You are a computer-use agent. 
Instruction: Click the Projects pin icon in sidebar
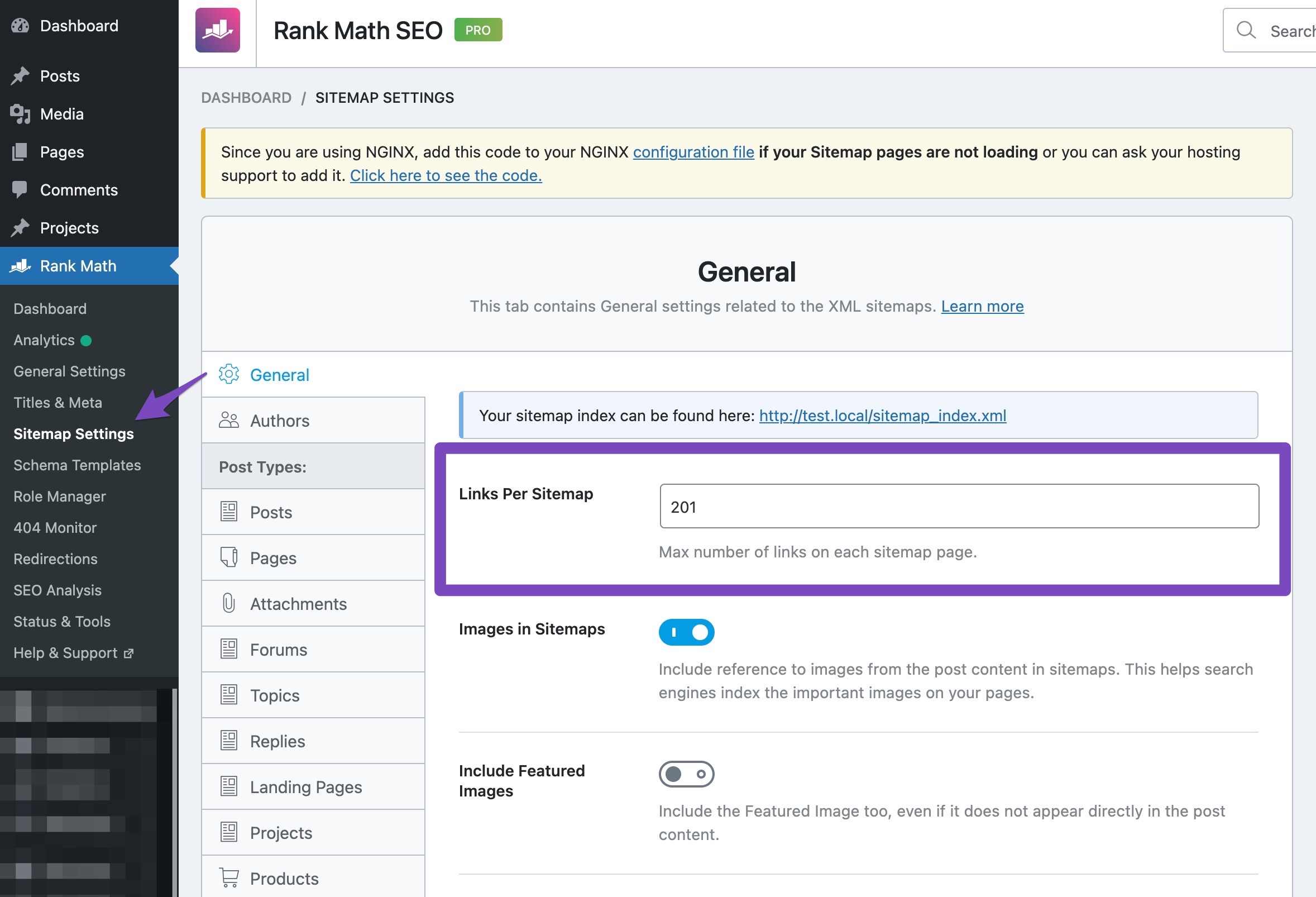click(x=20, y=228)
